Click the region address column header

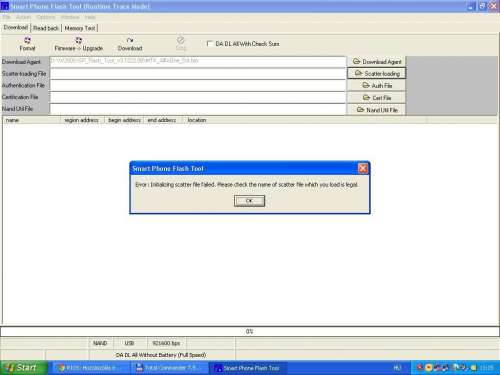[82, 120]
